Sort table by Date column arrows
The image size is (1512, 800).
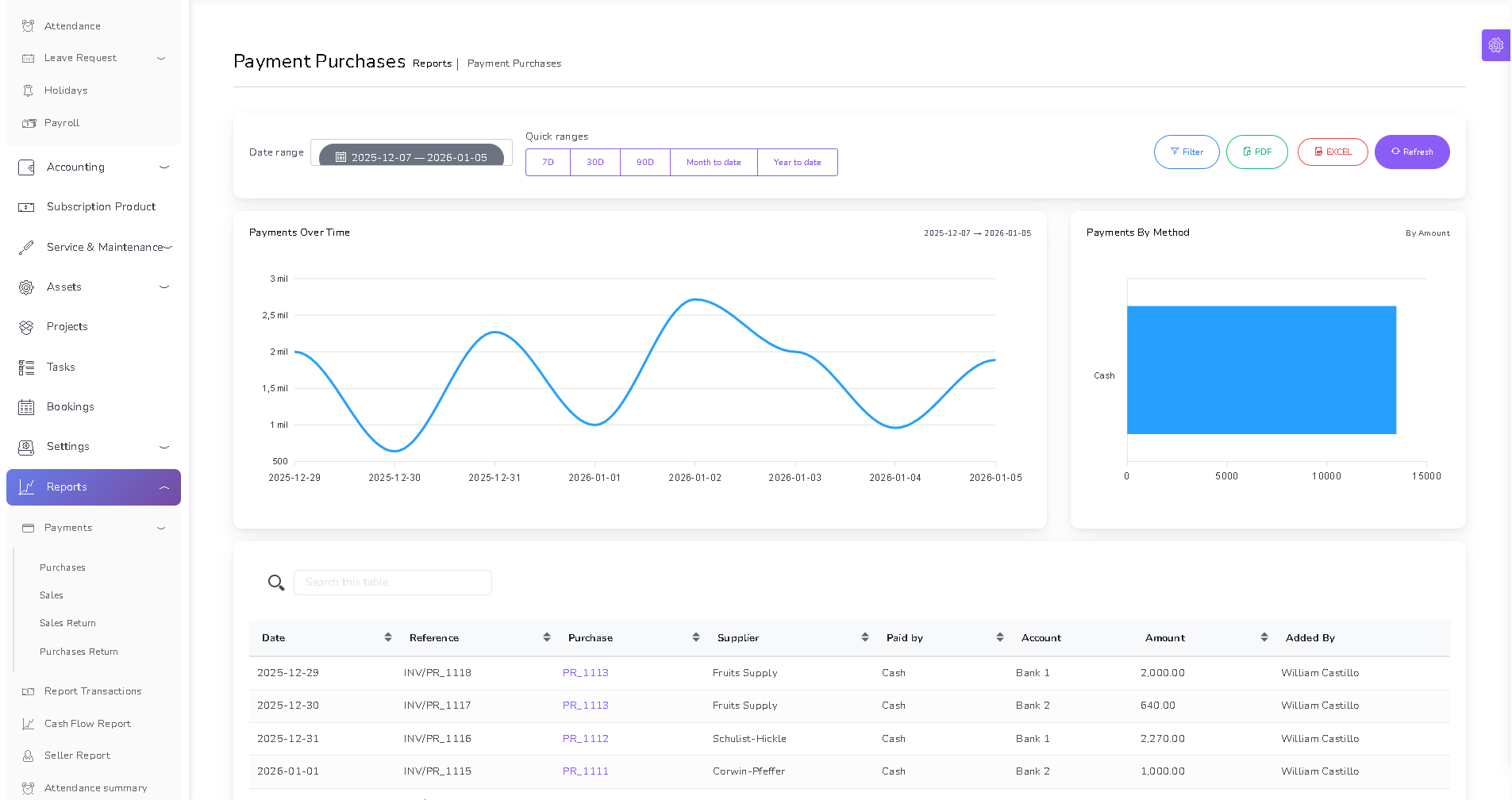(x=388, y=637)
